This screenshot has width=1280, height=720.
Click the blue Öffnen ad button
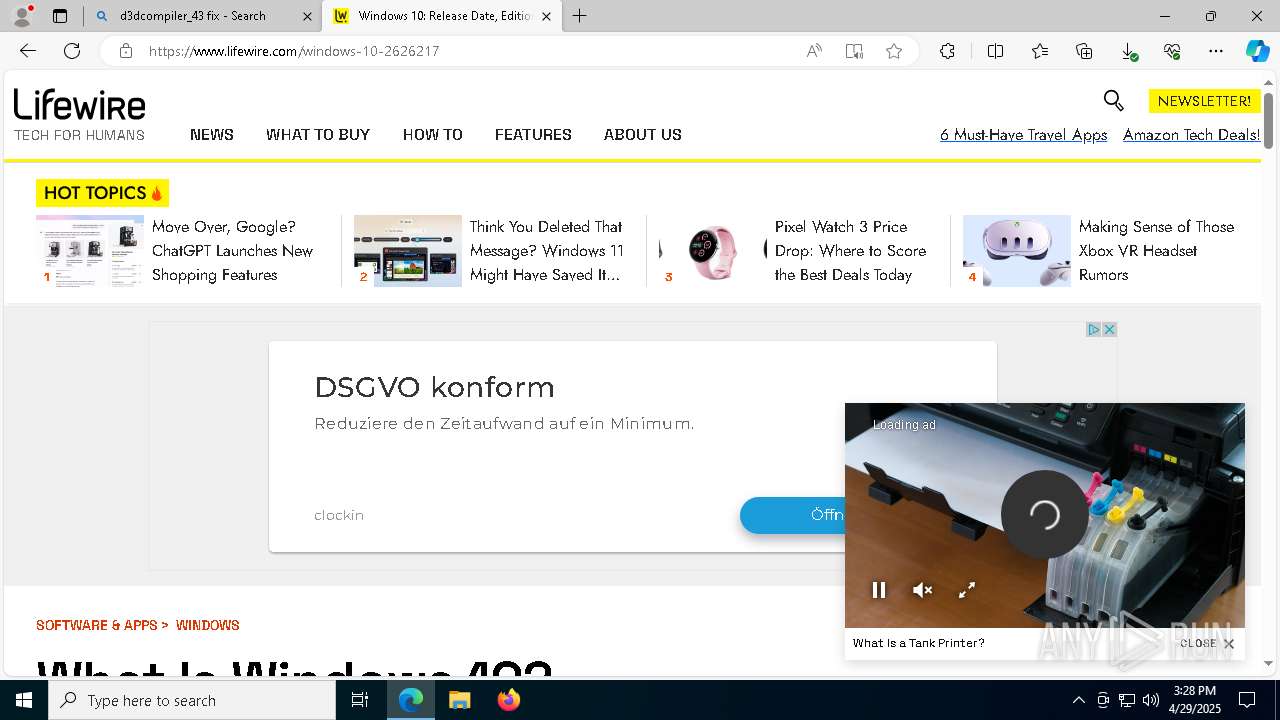[793, 515]
